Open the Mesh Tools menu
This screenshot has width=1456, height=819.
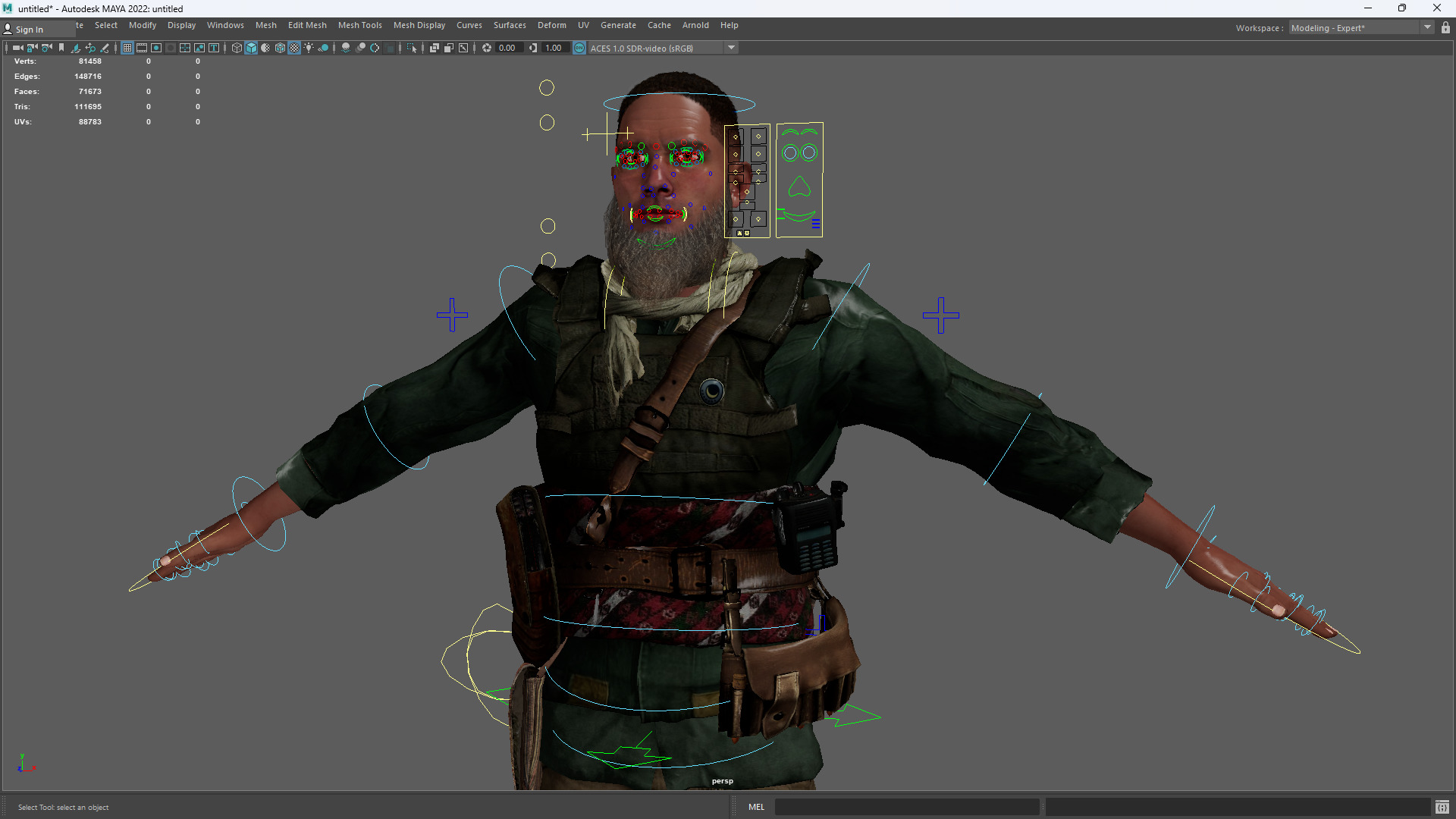(x=360, y=25)
